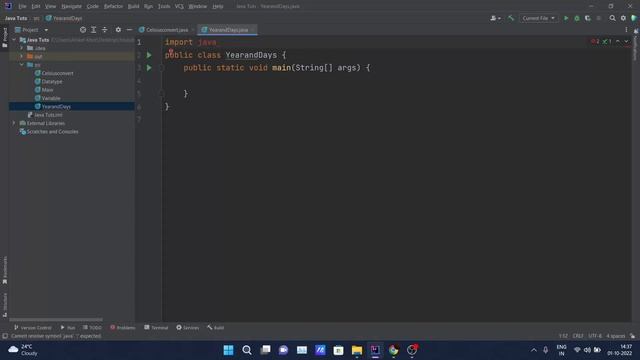The height and width of the screenshot is (360, 640).
Task: Start debugging with the Debug bug icon
Action: coord(577,18)
